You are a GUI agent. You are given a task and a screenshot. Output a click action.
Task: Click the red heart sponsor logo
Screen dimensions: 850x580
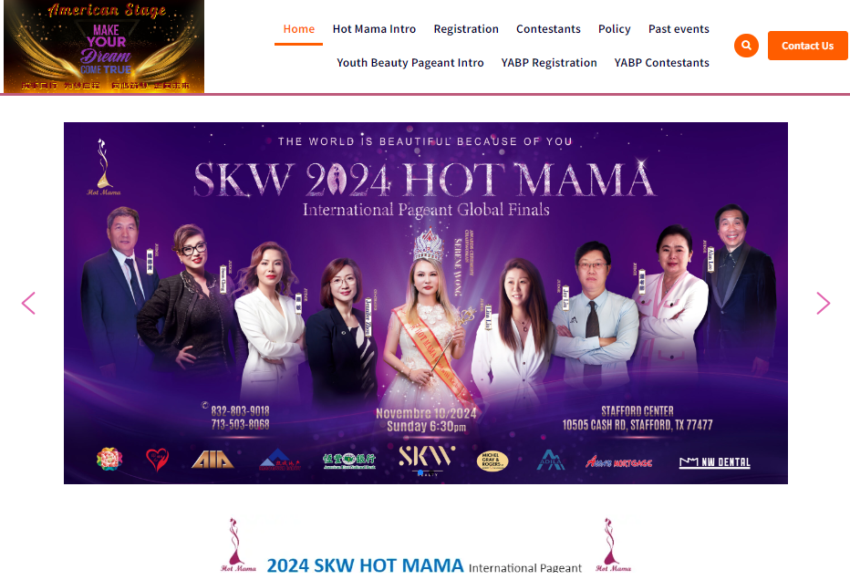click(157, 460)
